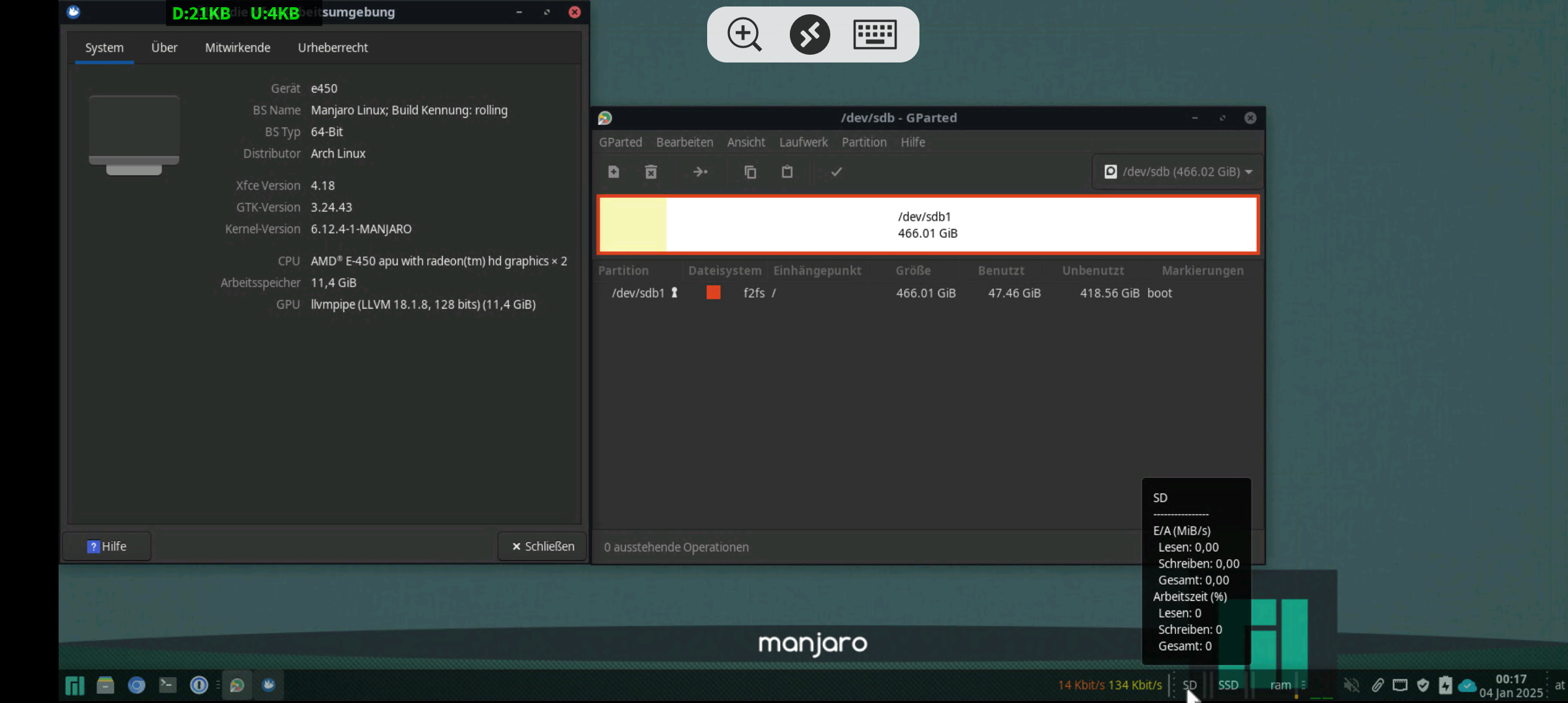The height and width of the screenshot is (703, 1568).
Task: Select the /dev/sdb1 partition graphic bar
Action: [927, 225]
